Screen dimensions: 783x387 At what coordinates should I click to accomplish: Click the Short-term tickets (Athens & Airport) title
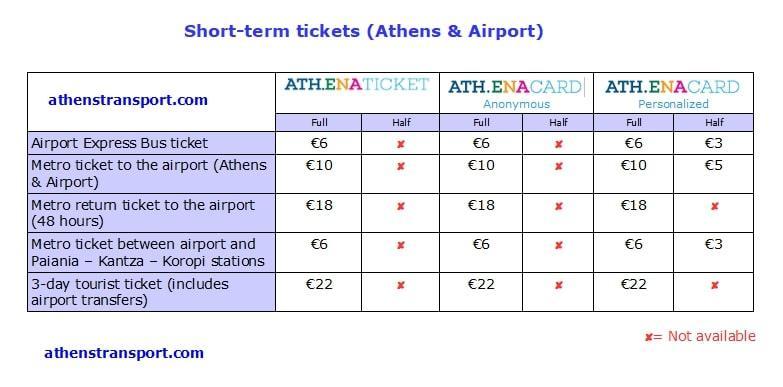point(364,31)
